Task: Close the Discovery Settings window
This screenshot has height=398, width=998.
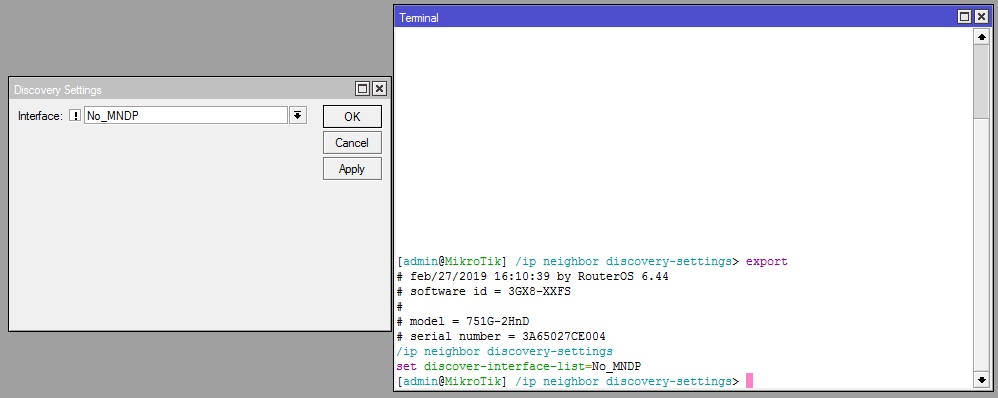Action: tap(379, 89)
